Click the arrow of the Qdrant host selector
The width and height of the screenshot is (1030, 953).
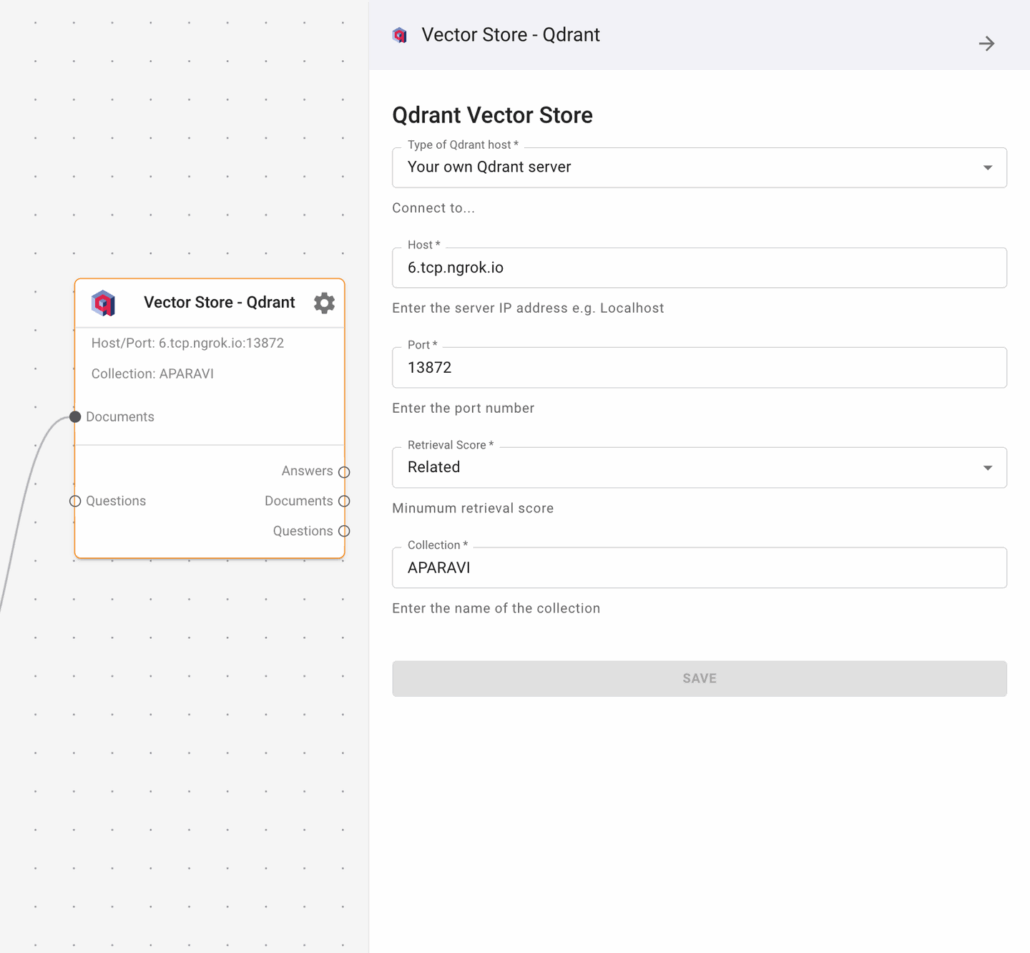(x=987, y=168)
